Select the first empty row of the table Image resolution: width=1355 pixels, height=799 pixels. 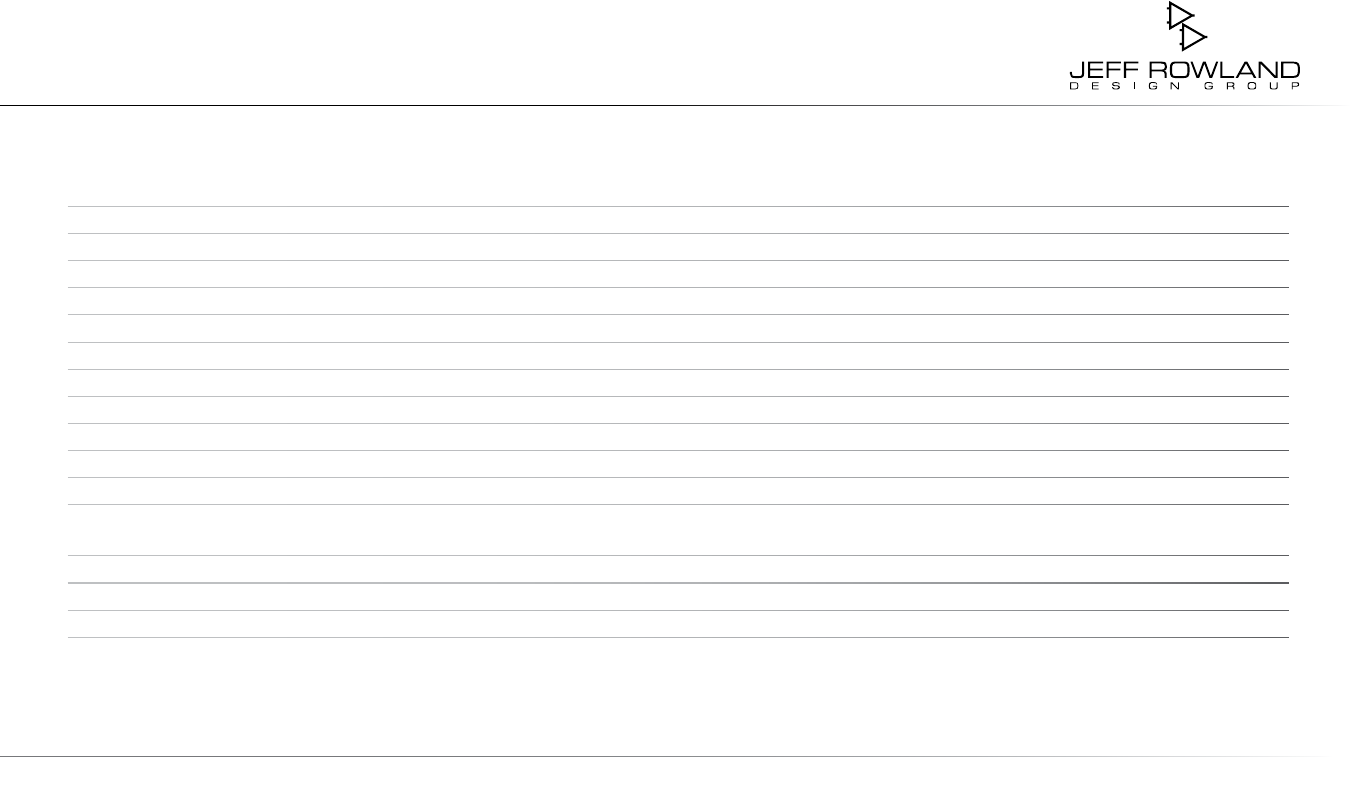678,220
